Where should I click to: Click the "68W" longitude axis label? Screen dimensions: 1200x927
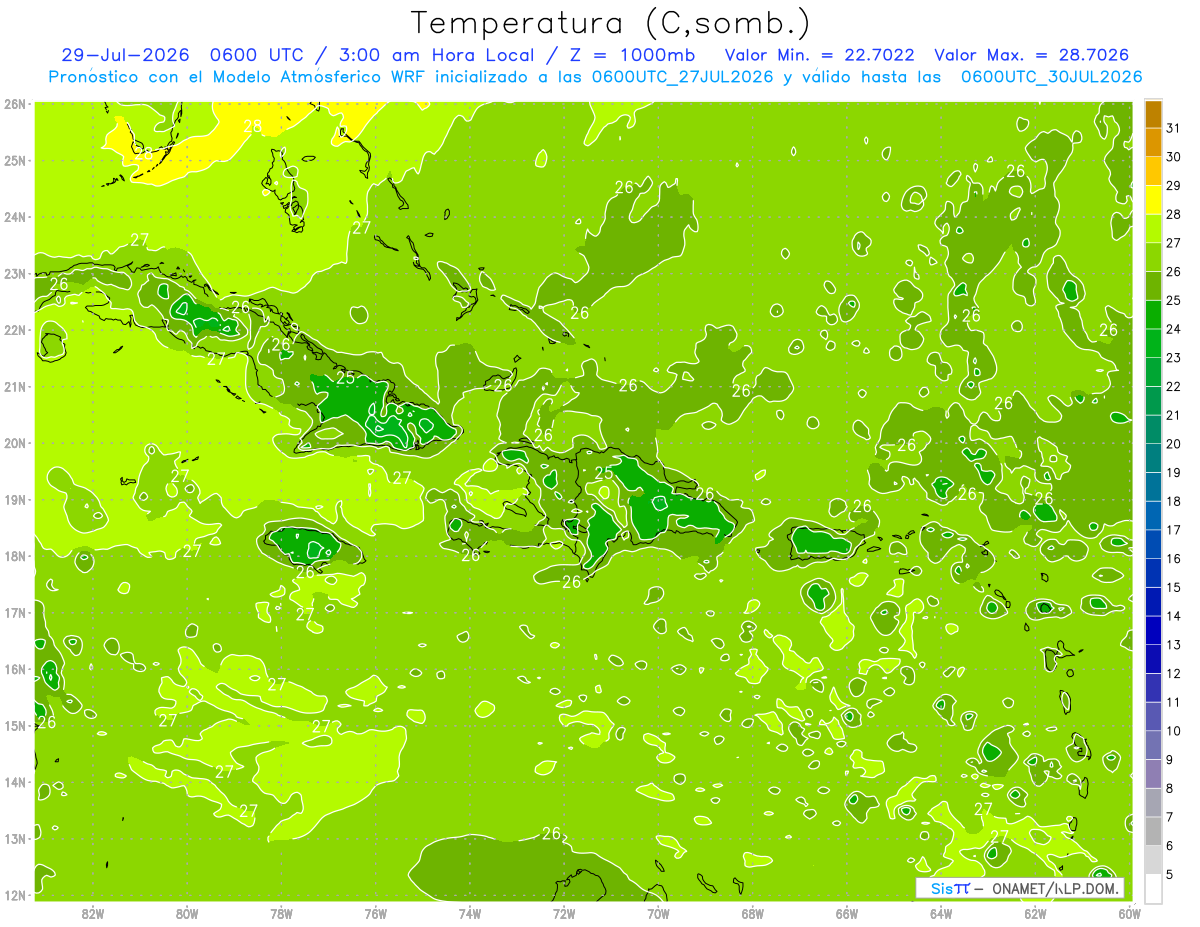click(753, 914)
